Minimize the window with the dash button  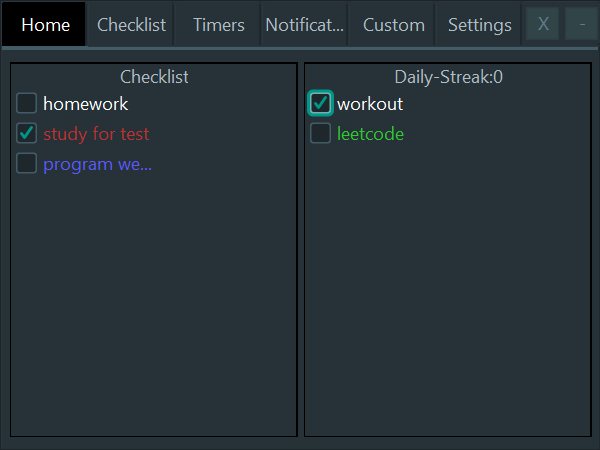[582, 24]
